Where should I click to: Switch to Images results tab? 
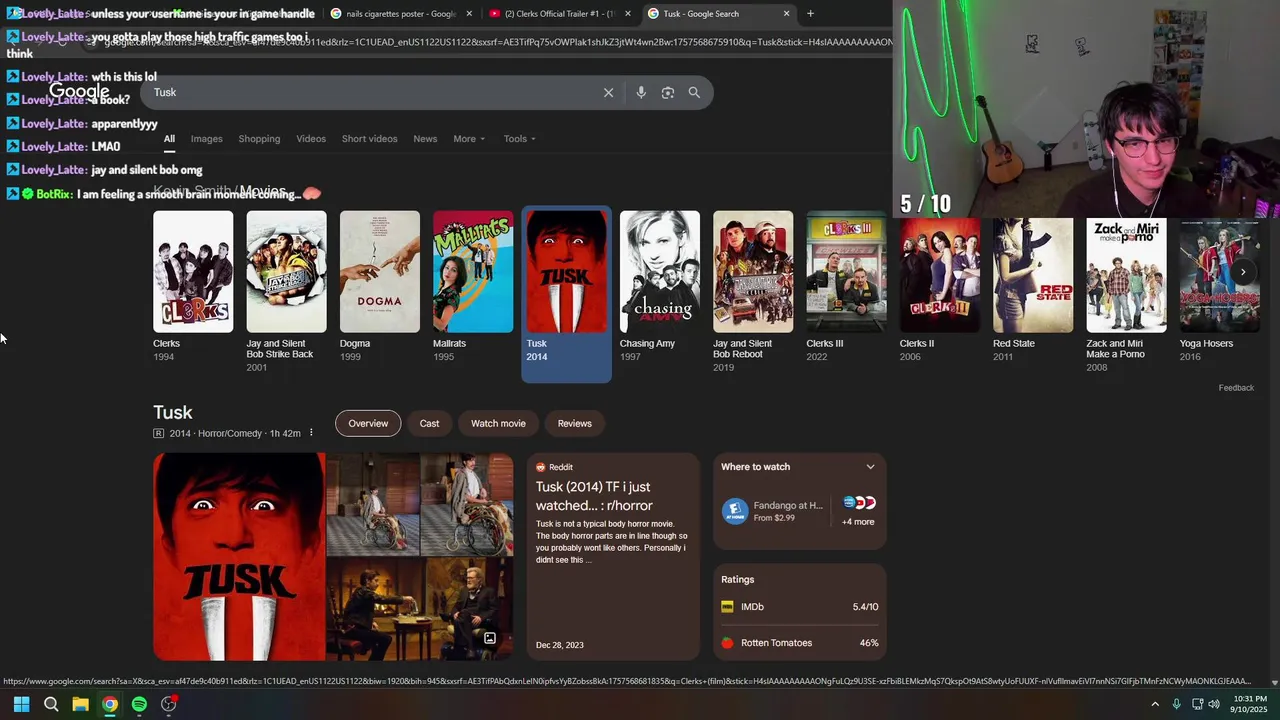pyautogui.click(x=207, y=139)
